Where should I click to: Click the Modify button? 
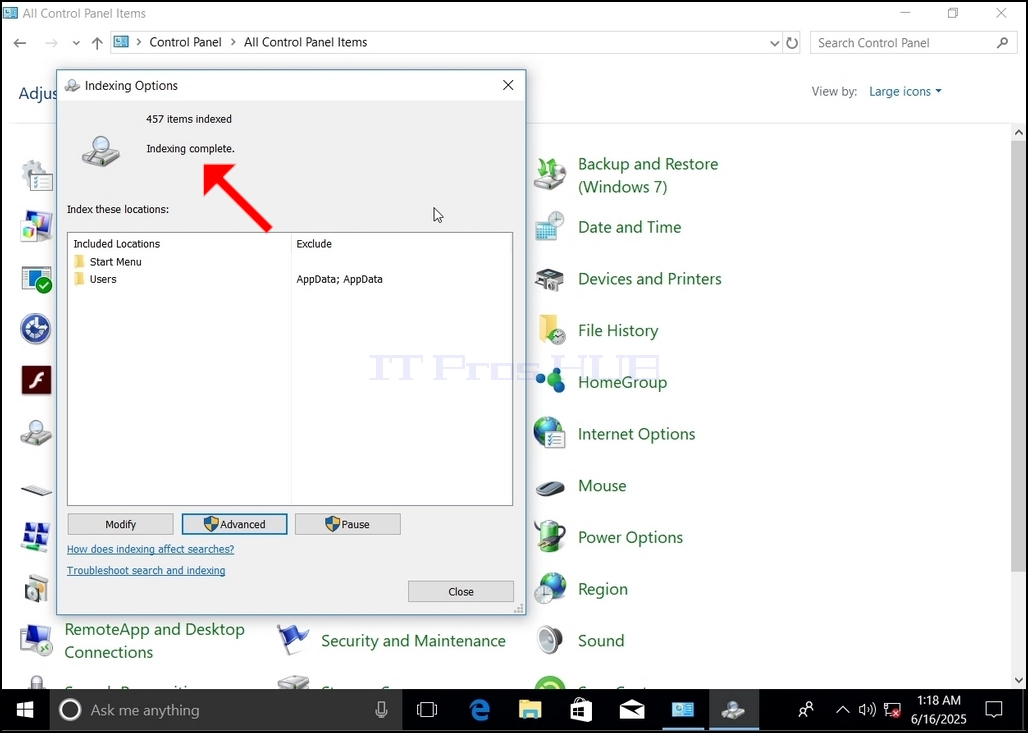(121, 525)
